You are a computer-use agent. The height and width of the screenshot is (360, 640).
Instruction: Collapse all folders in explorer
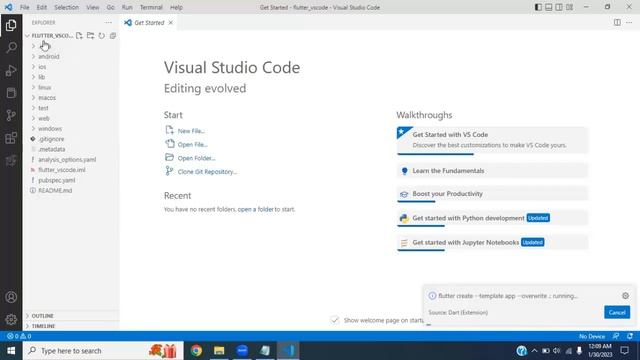tap(113, 36)
